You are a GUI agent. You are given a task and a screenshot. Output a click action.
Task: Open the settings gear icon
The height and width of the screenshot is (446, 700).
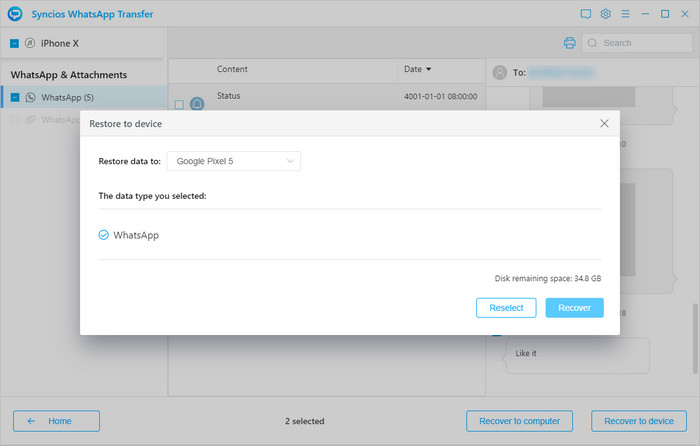click(x=605, y=14)
